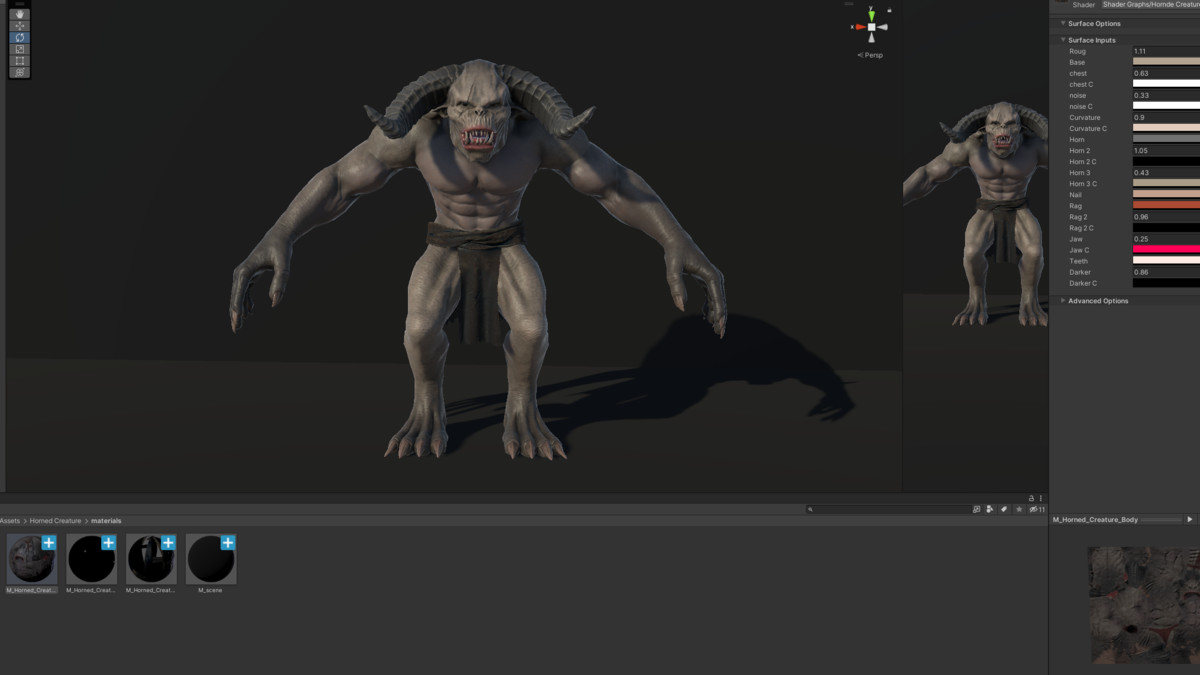Edit the Darker value 0.86
The width and height of the screenshot is (1200, 675).
coord(1166,271)
